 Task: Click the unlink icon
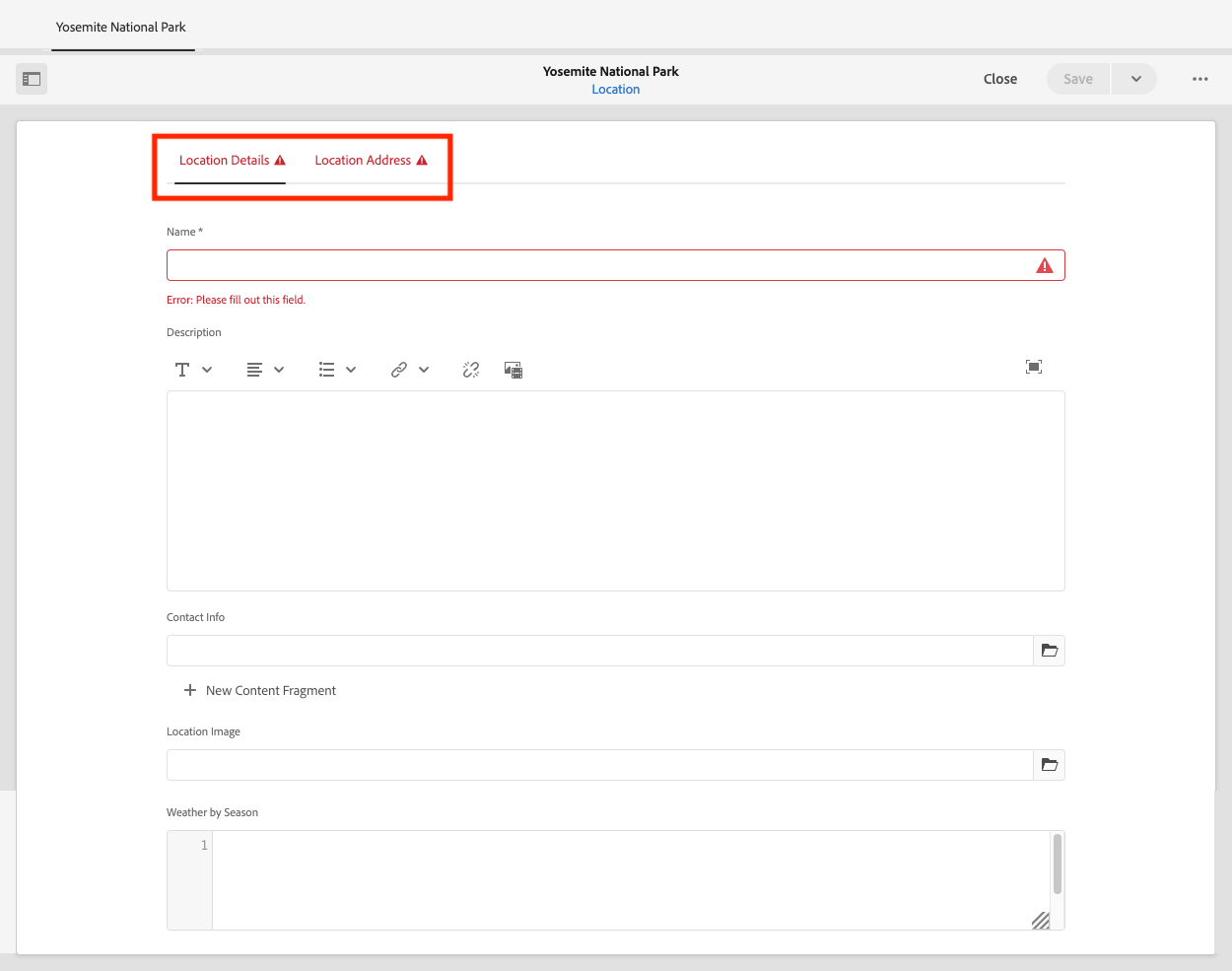pos(471,370)
